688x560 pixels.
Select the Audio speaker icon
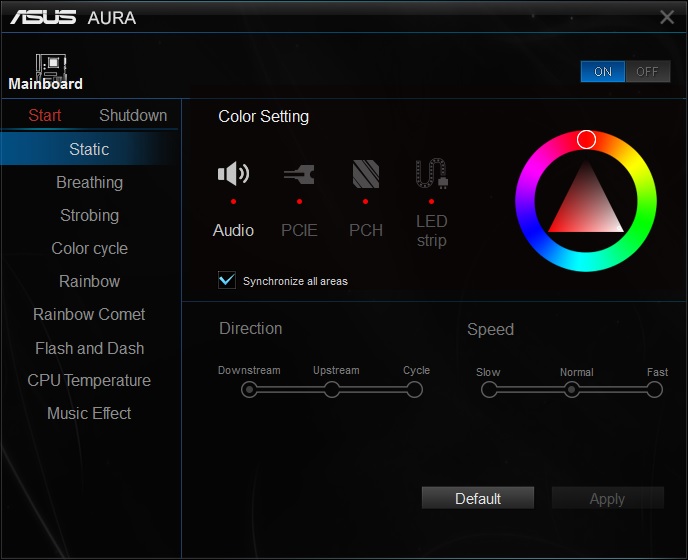[233, 173]
